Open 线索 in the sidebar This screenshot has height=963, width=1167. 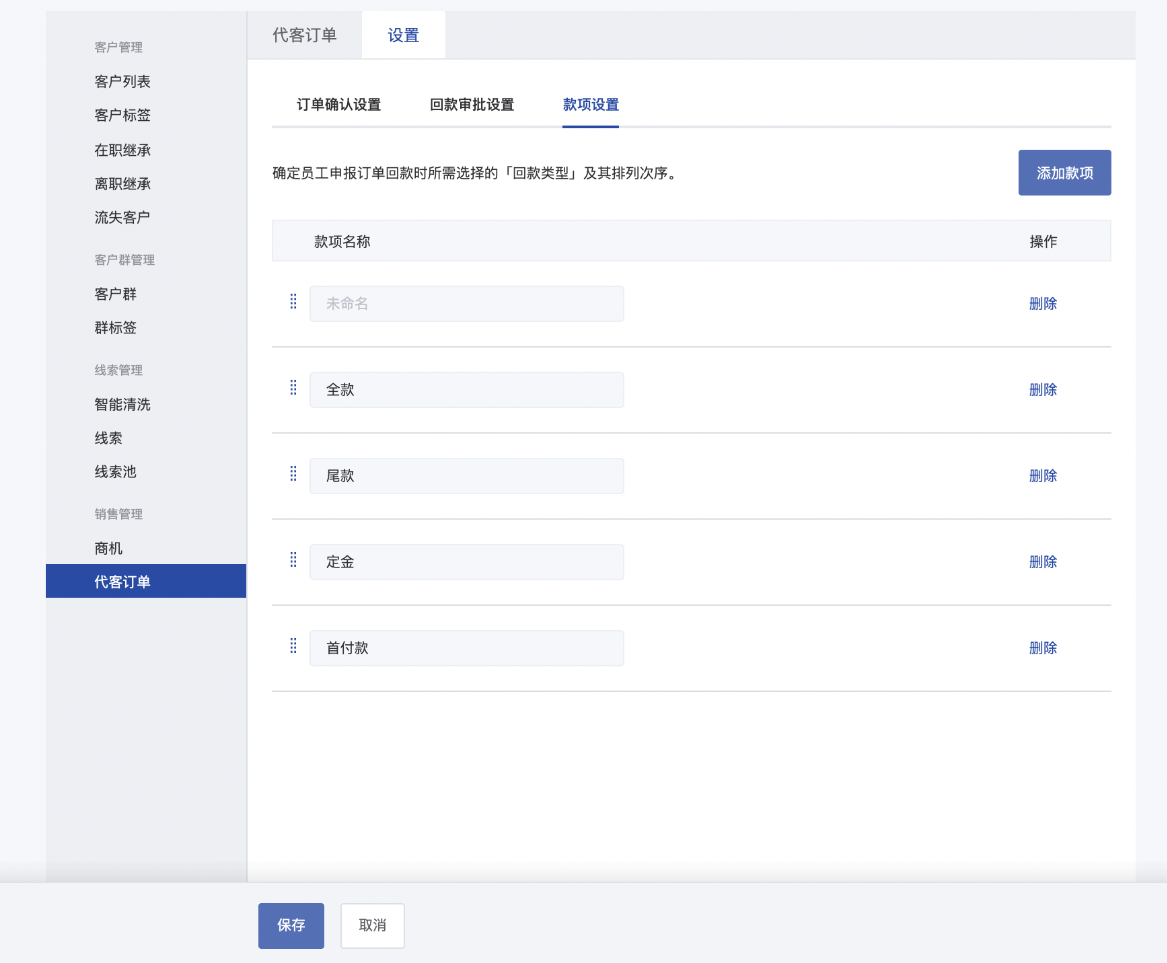109,438
